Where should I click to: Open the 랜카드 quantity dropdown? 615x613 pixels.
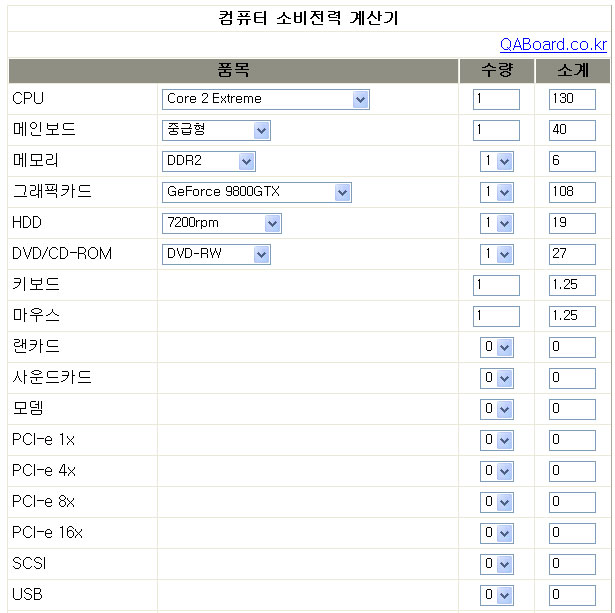[497, 347]
